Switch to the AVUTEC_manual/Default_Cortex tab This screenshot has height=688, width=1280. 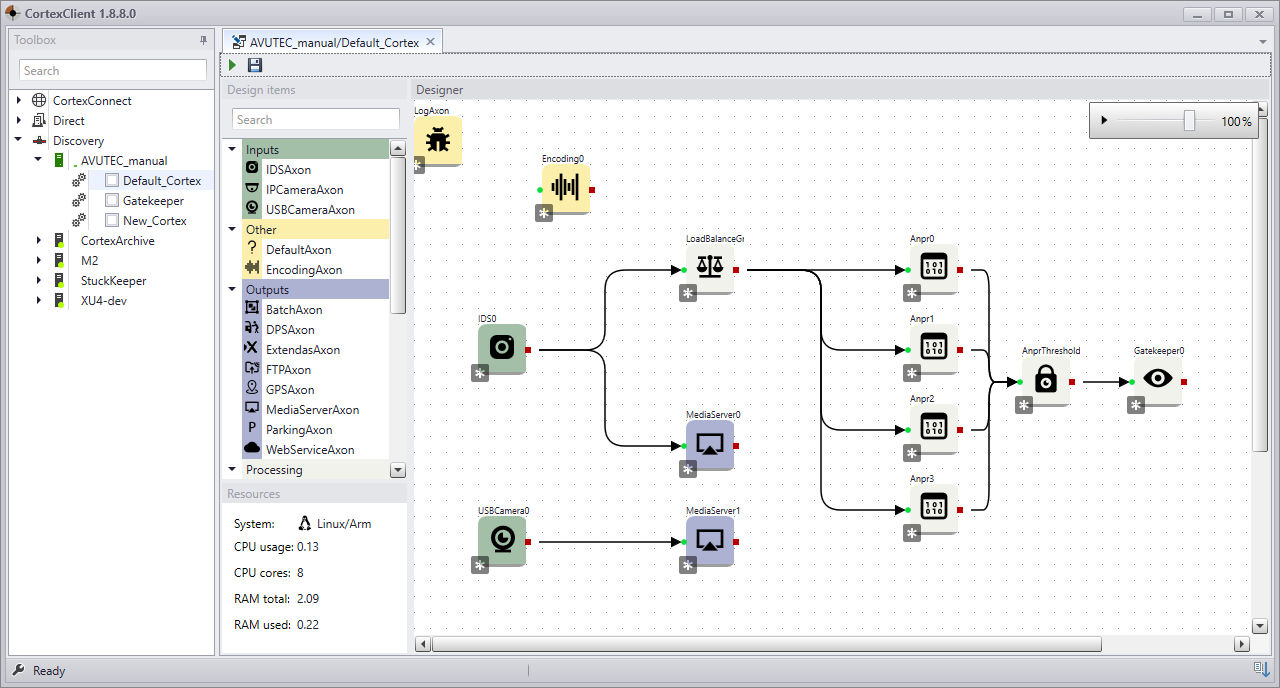tap(334, 42)
